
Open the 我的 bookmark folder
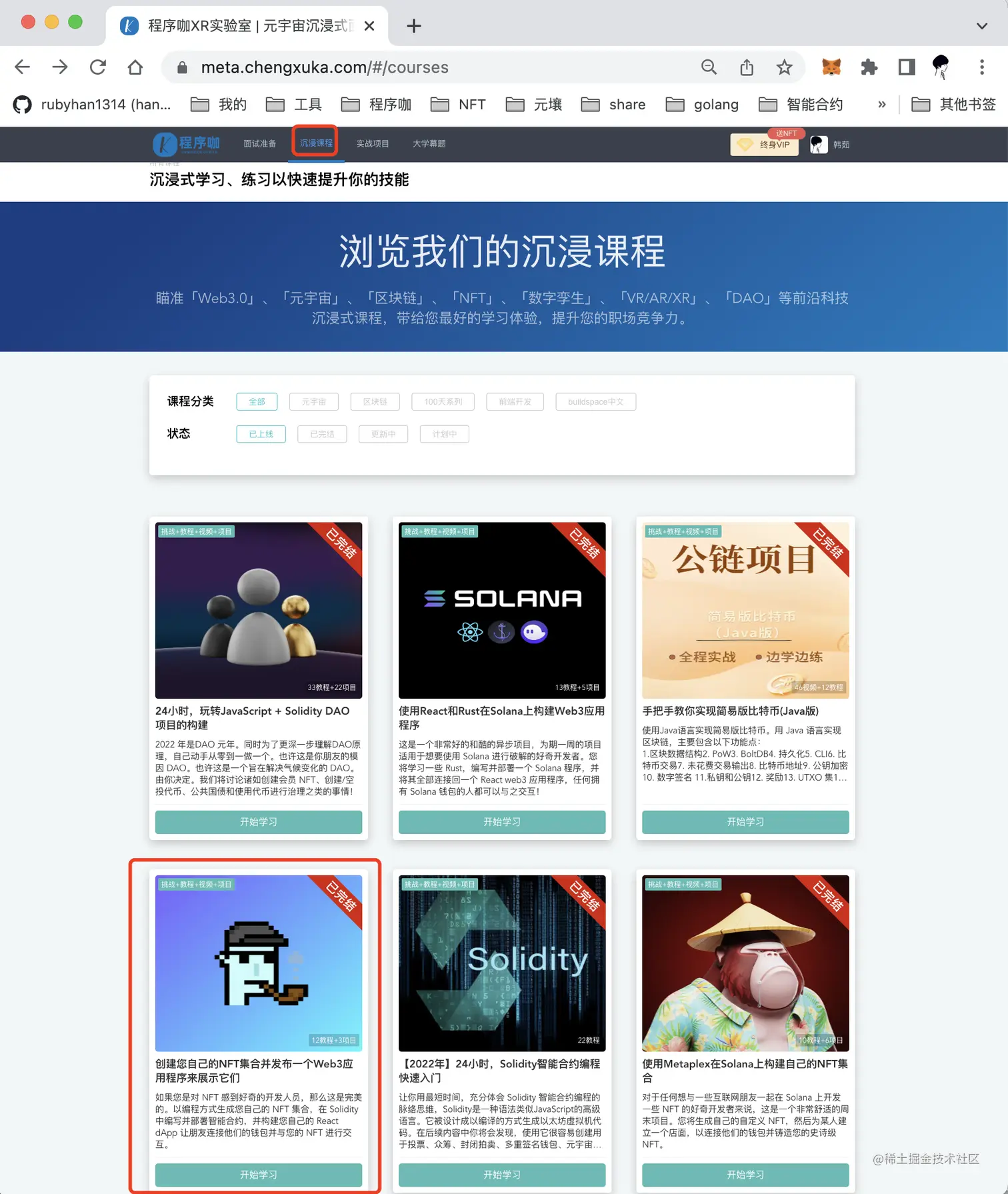click(x=219, y=105)
